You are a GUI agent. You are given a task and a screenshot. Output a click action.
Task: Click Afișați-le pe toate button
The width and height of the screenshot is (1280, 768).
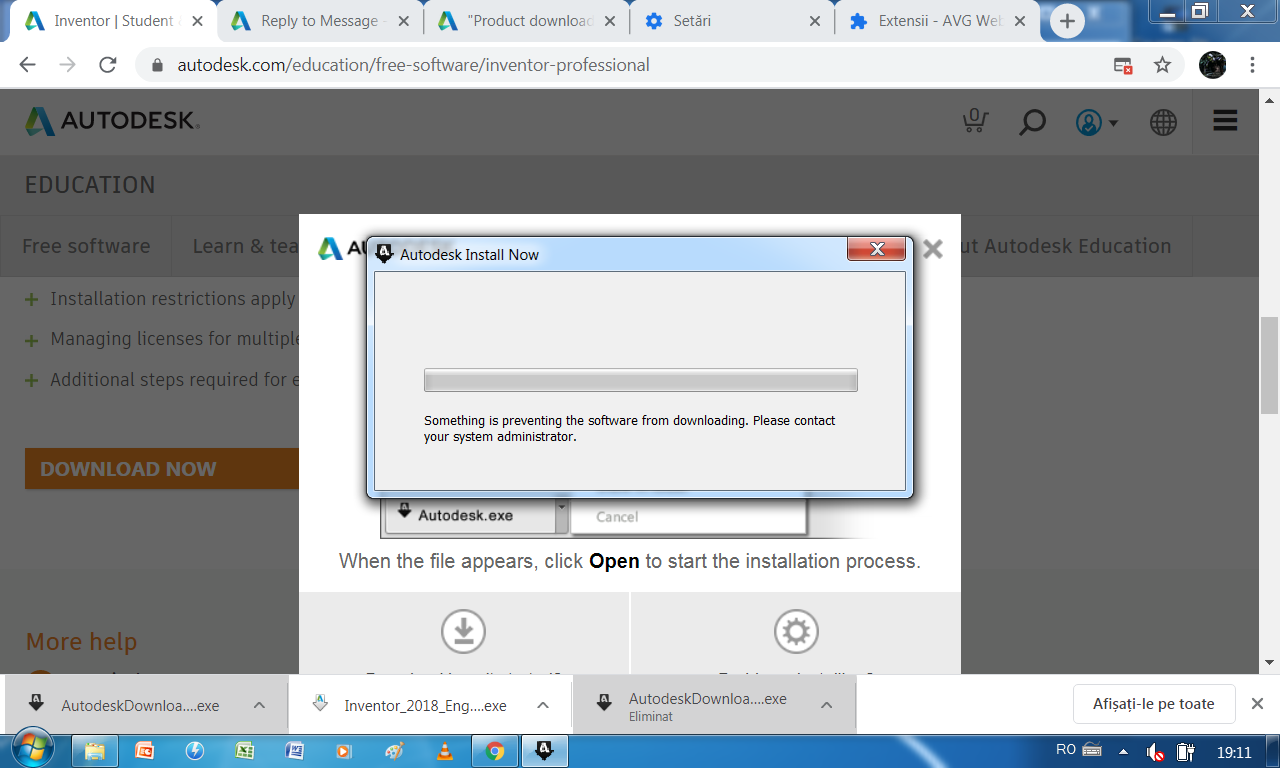[1154, 704]
